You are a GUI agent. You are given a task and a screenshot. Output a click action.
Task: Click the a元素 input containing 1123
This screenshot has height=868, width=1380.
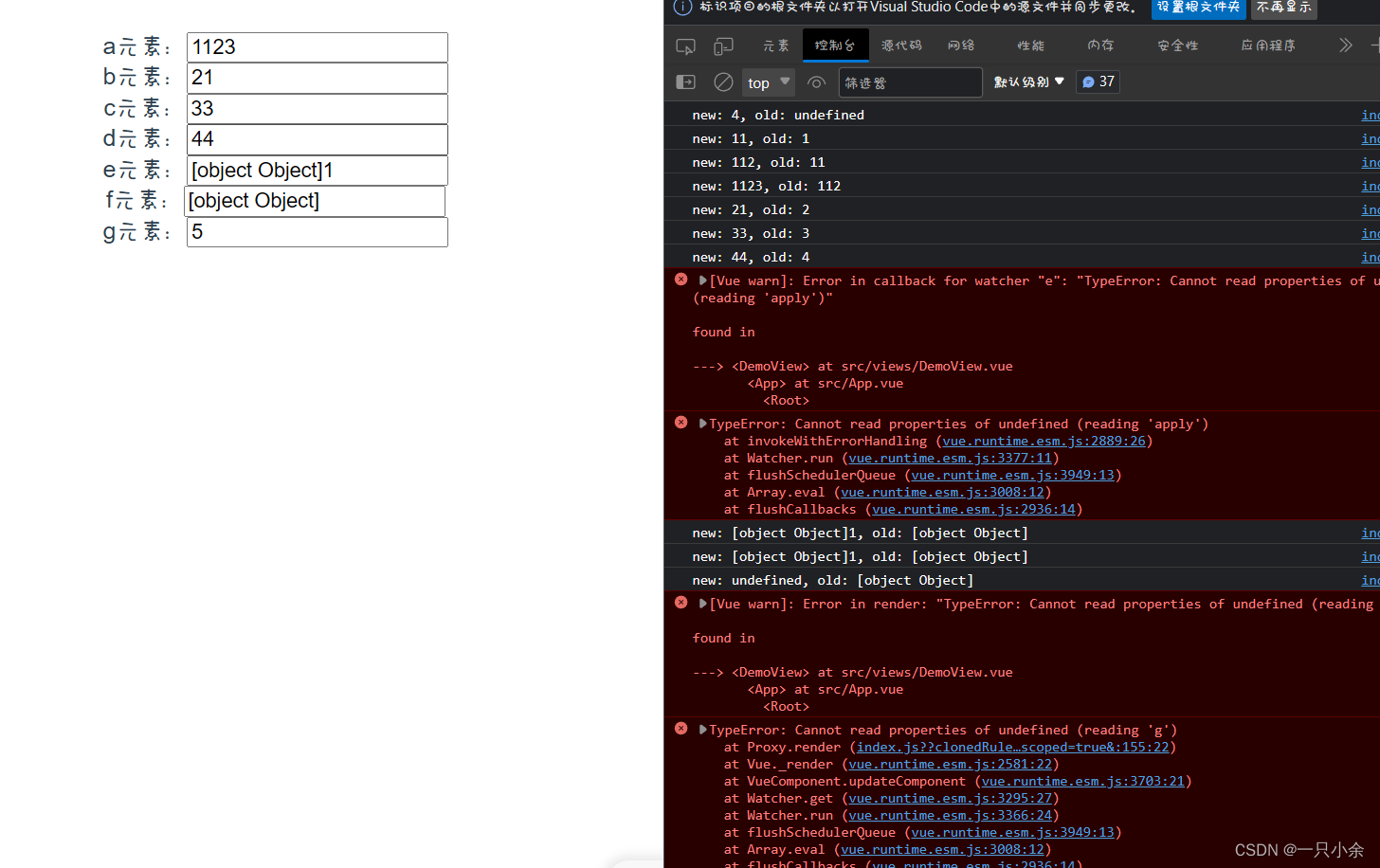(317, 47)
